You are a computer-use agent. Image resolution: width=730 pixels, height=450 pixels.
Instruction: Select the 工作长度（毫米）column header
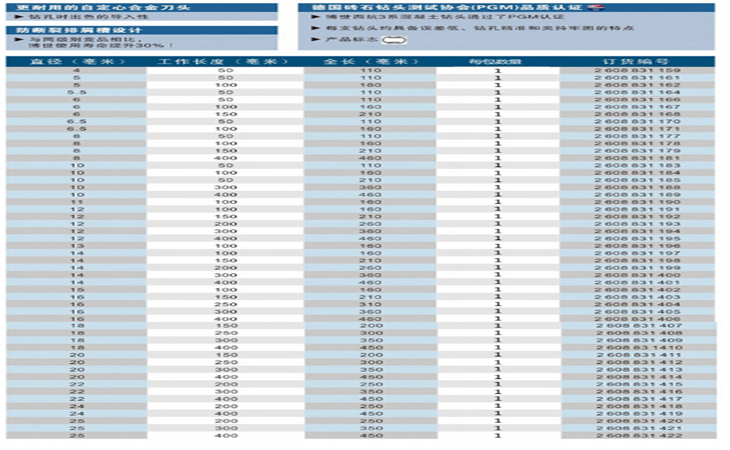[x=219, y=61]
